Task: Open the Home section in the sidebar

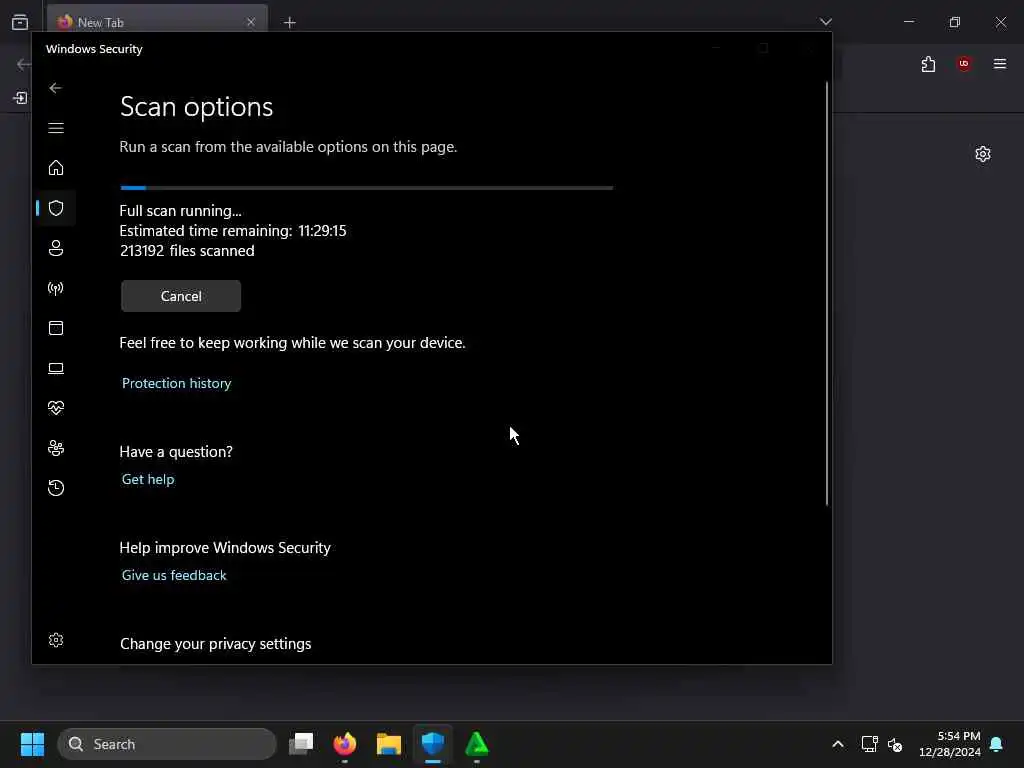Action: [x=56, y=168]
